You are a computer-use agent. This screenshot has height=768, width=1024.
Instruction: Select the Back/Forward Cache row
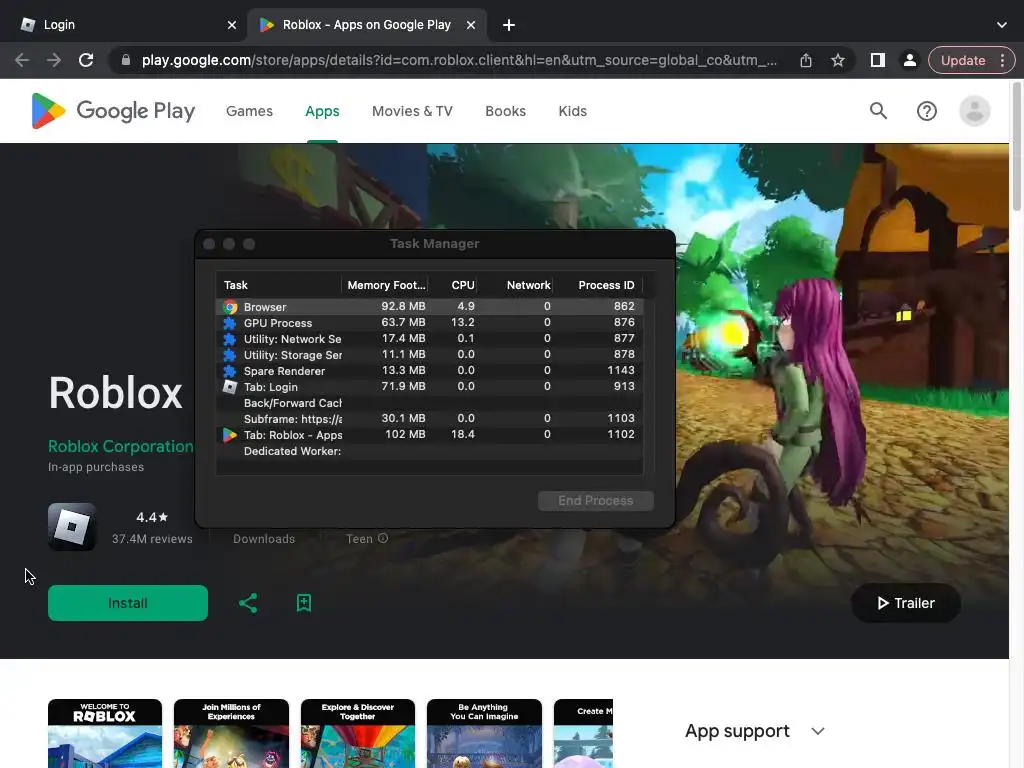point(429,402)
